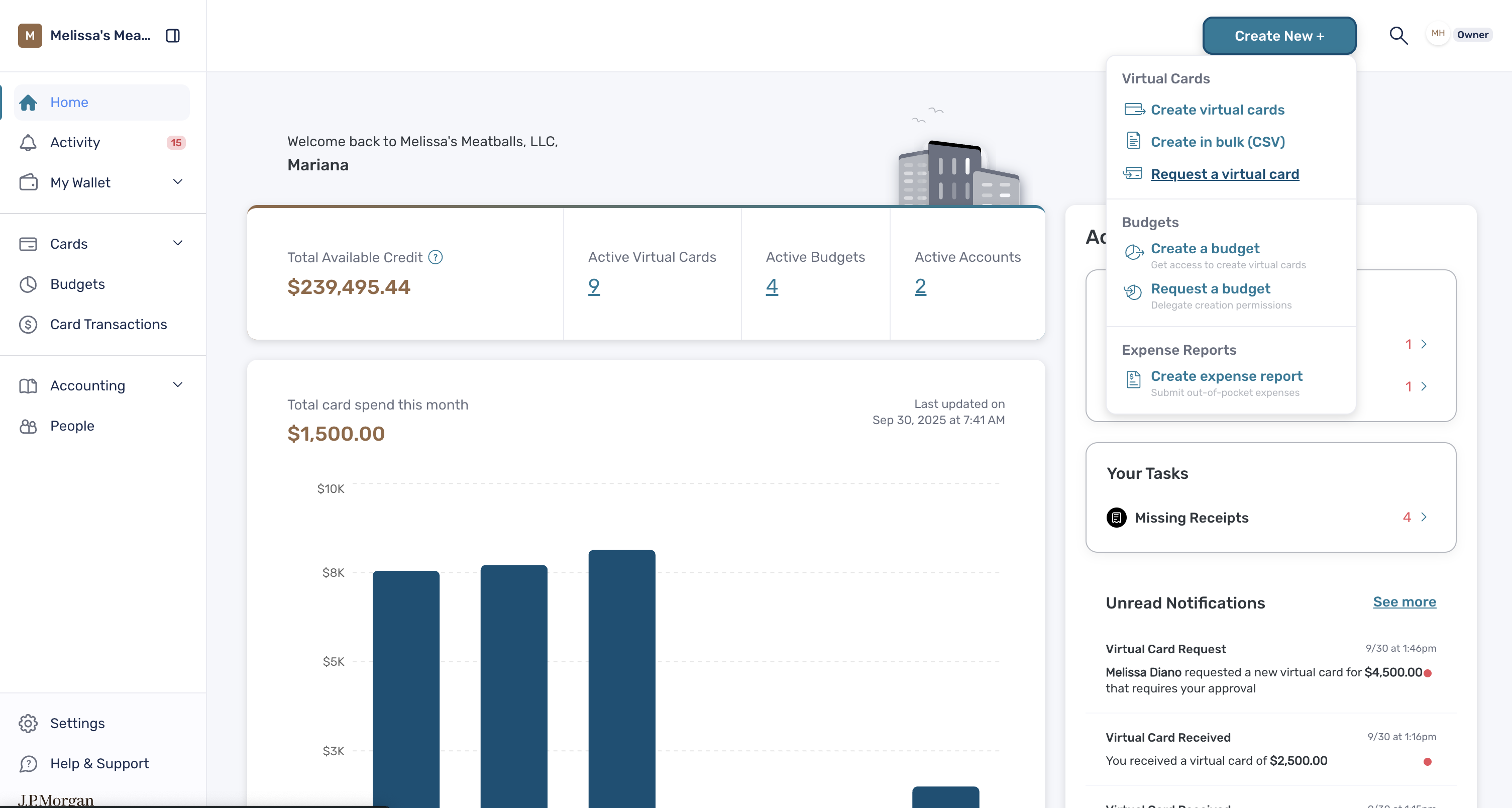This screenshot has width=1512, height=808.
Task: Open the Active Virtual Cards count link
Action: point(594,286)
